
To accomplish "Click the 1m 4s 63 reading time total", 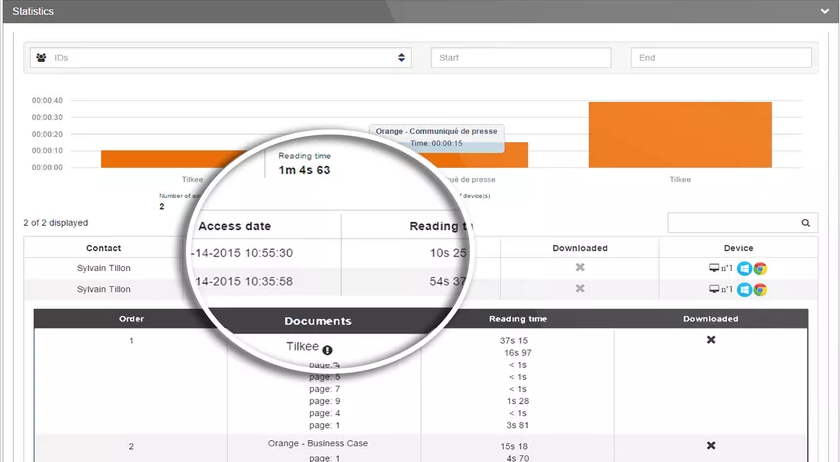I will click(304, 170).
